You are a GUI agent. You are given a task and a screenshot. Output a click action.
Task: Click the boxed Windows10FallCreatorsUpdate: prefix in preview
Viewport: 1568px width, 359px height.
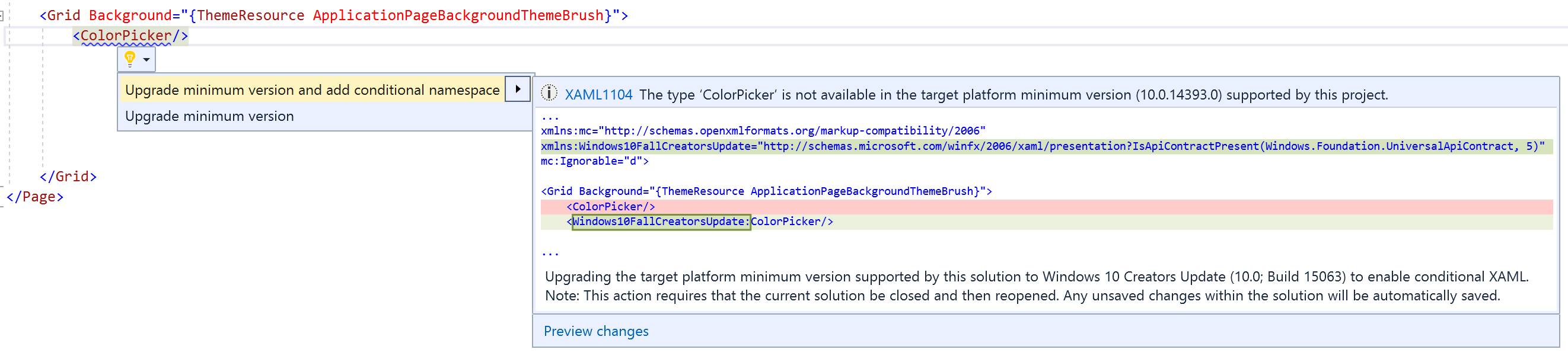coord(661,222)
